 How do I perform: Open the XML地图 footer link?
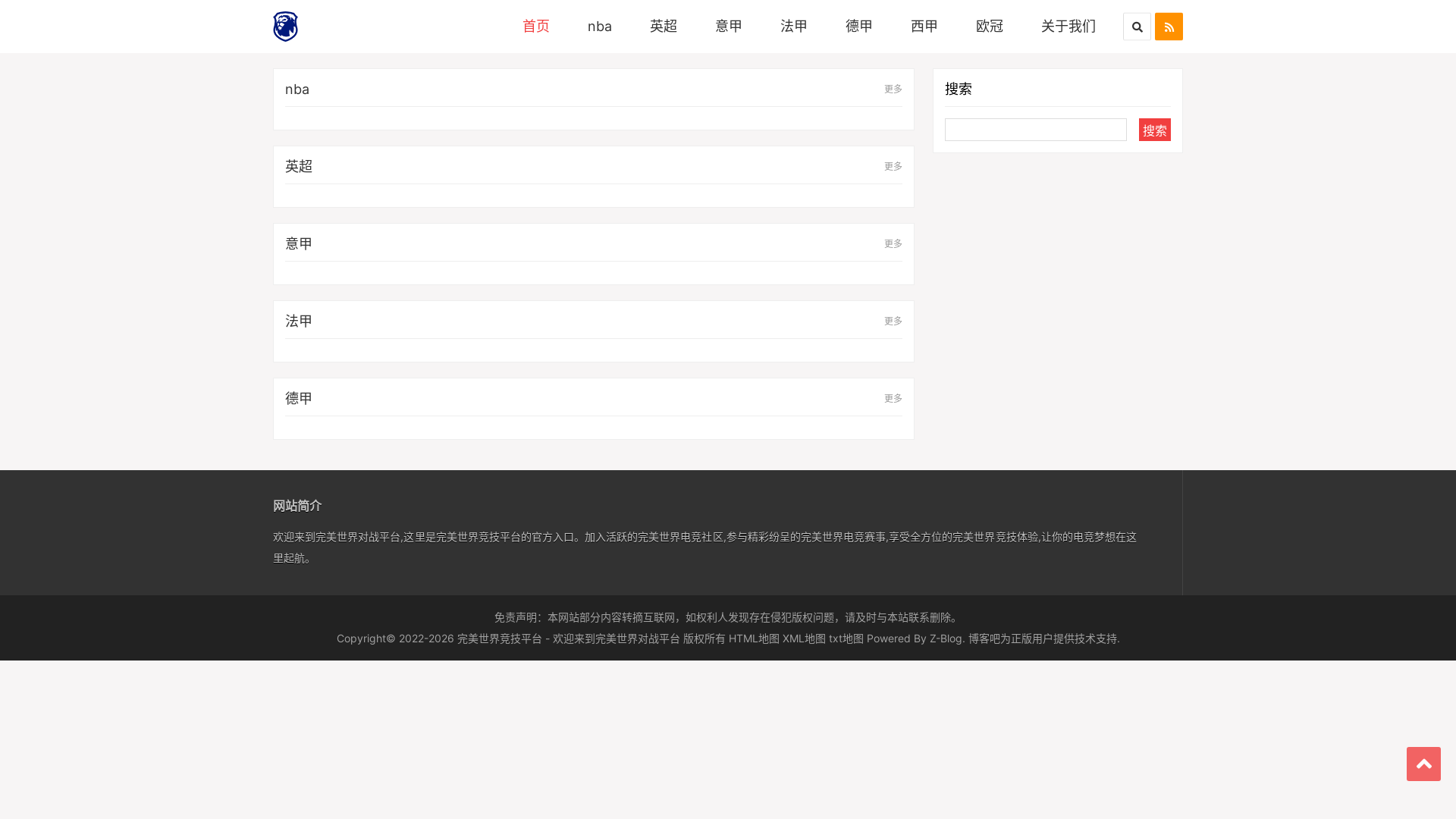(804, 639)
